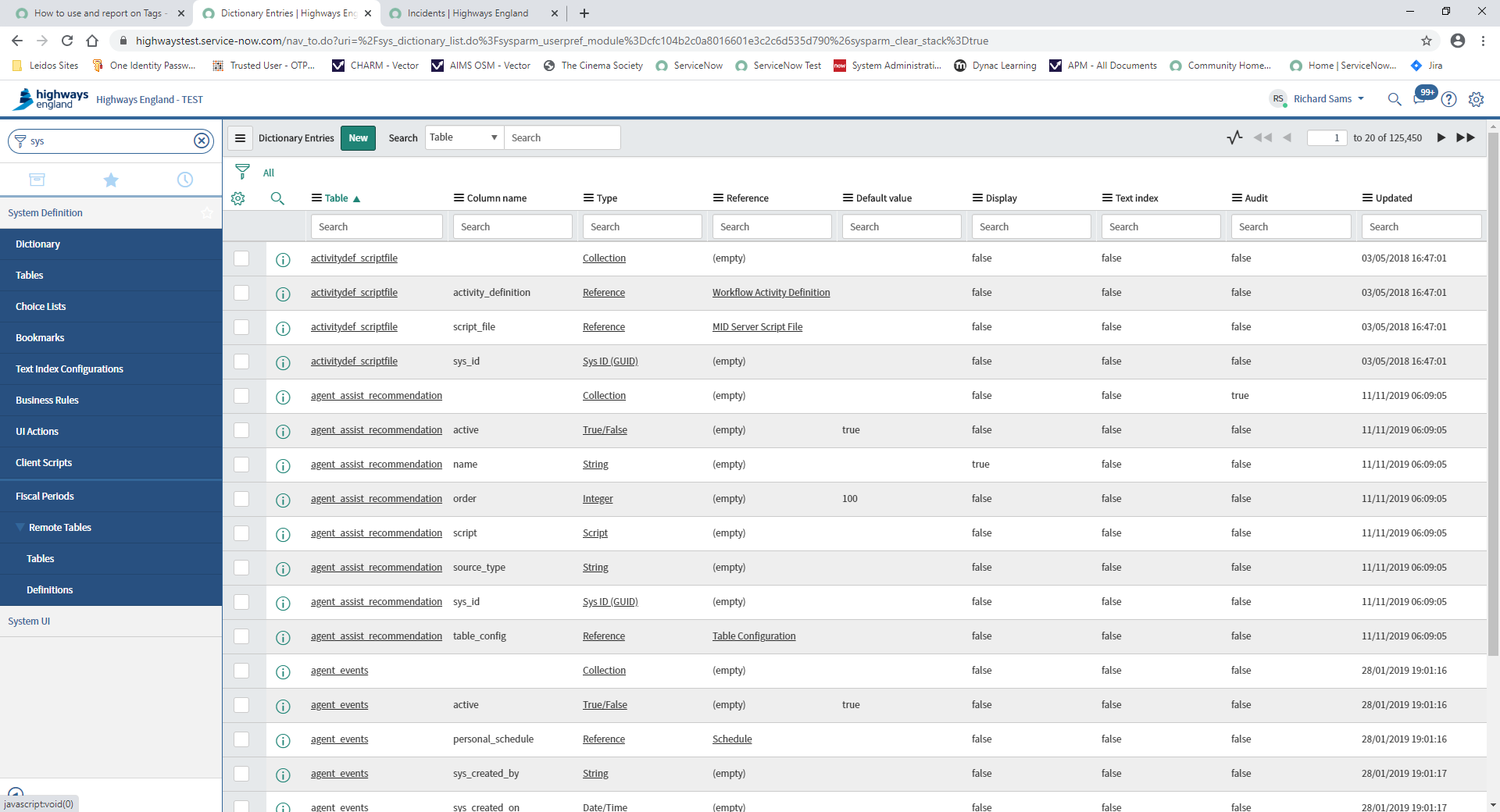Check the agent_events collection row checkbox

point(242,671)
